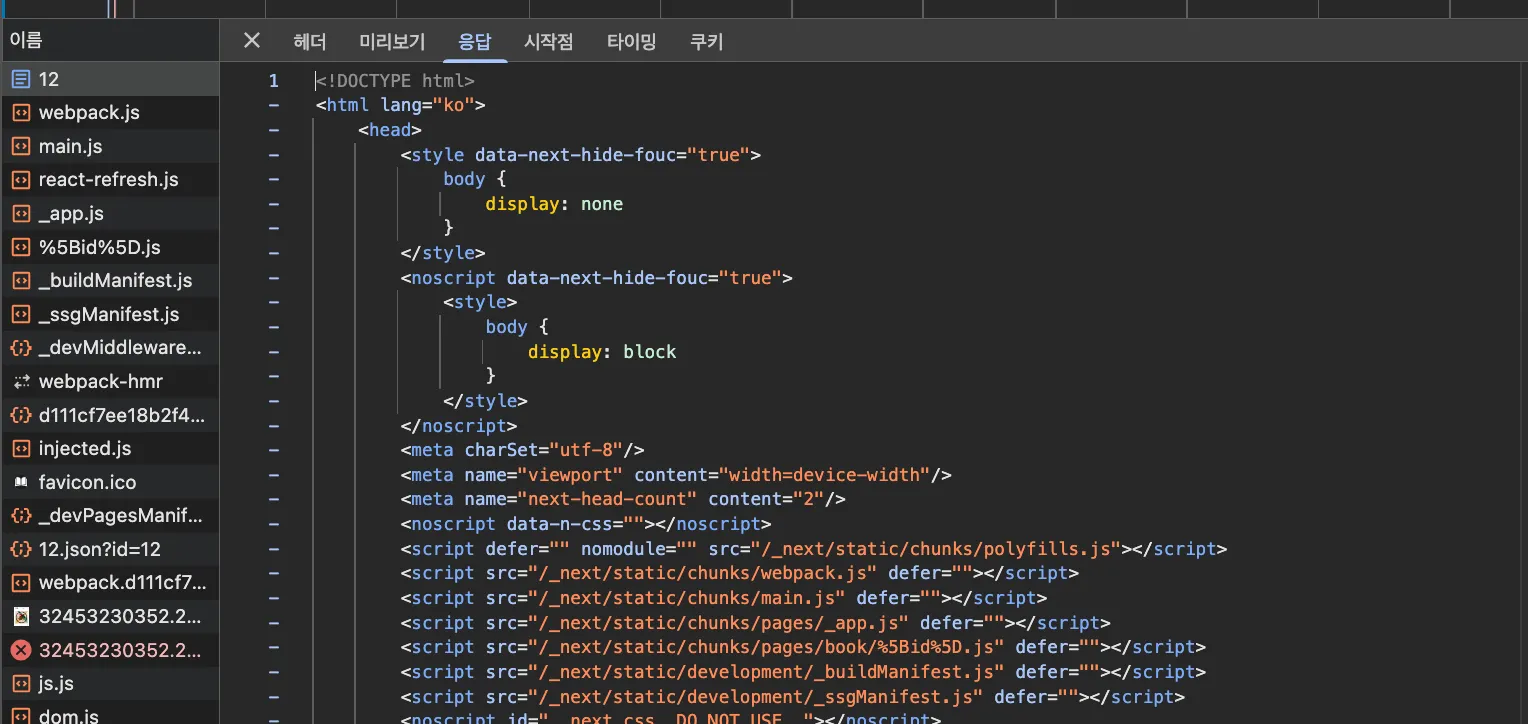
Task: Select the dom.js request
Action: click(x=109, y=712)
